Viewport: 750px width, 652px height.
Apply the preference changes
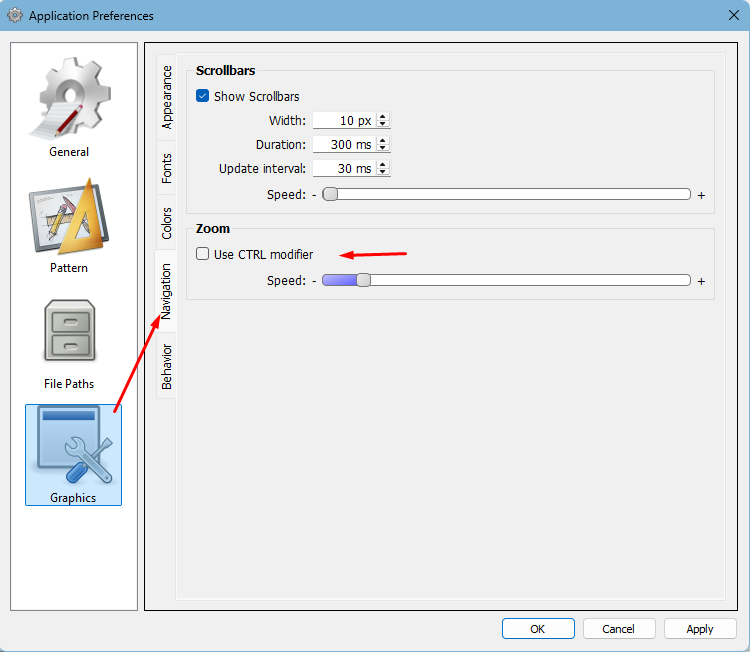pyautogui.click(x=700, y=629)
